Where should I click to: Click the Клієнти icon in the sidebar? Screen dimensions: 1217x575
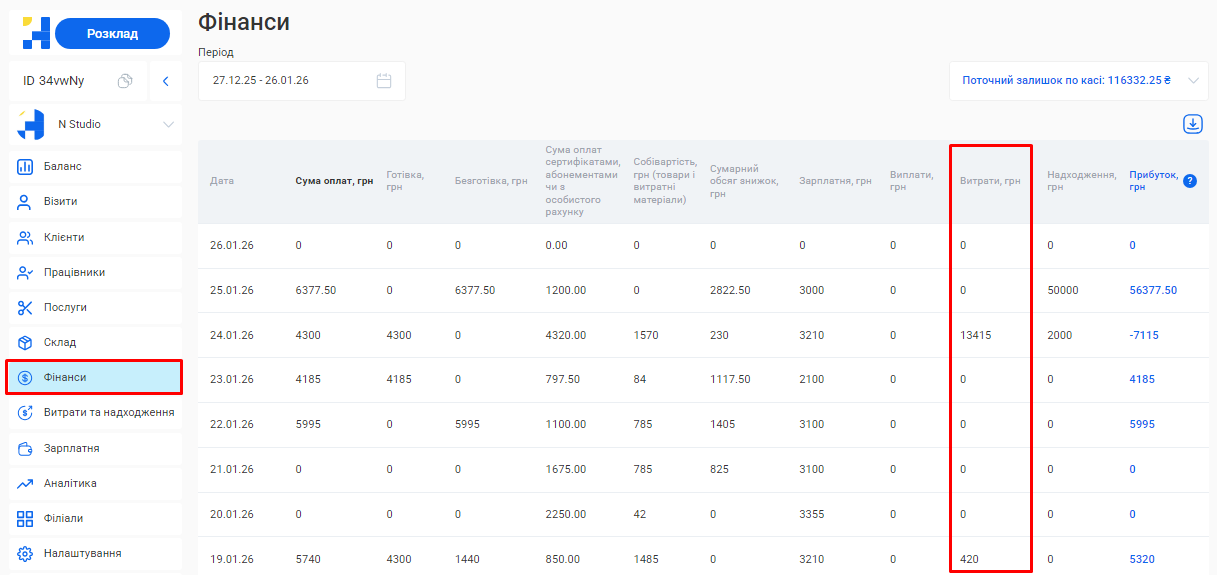(26, 238)
